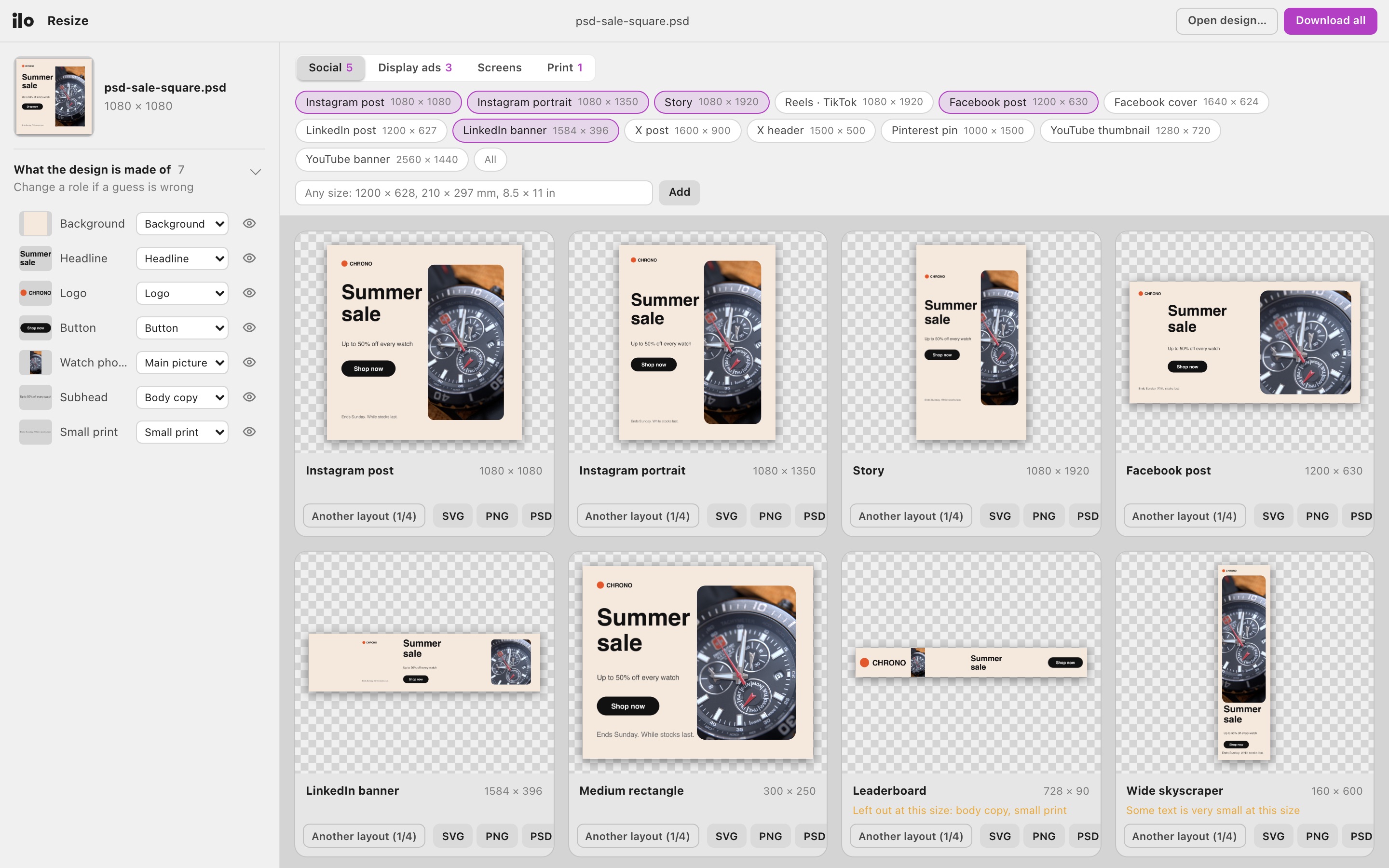The height and width of the screenshot is (868, 1389).
Task: Select the YouTube thumbnail size chip
Action: 1130,130
